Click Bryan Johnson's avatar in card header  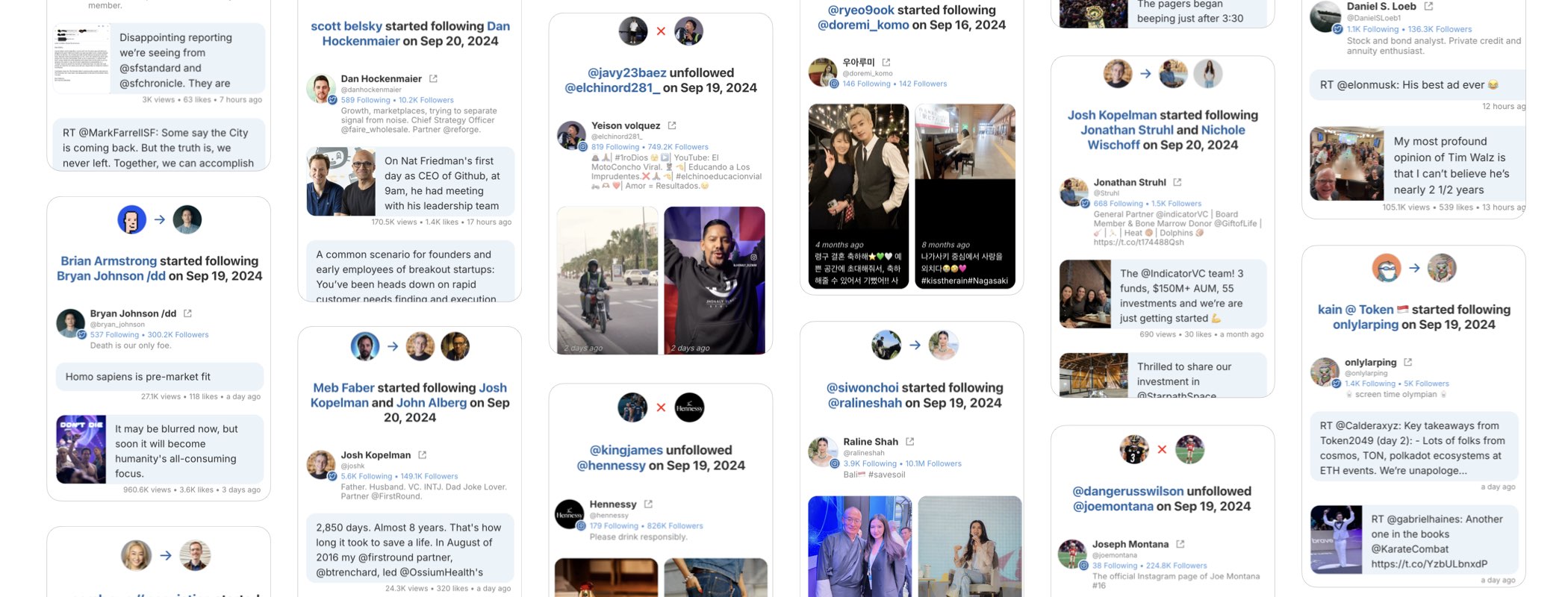(187, 219)
